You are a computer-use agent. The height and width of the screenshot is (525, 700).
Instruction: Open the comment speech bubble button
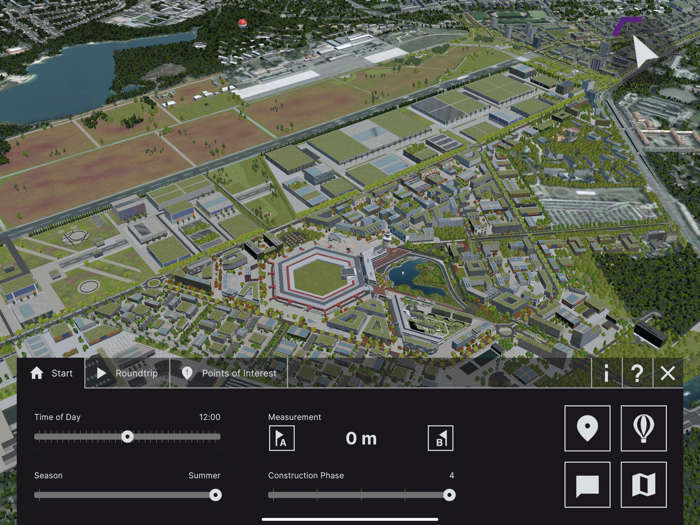click(587, 485)
